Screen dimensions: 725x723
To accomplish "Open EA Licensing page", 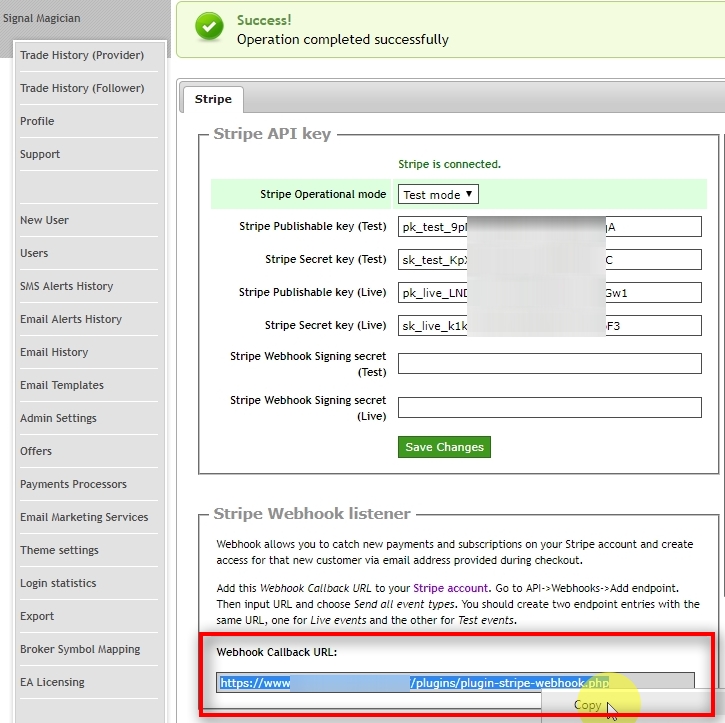I will point(52,682).
